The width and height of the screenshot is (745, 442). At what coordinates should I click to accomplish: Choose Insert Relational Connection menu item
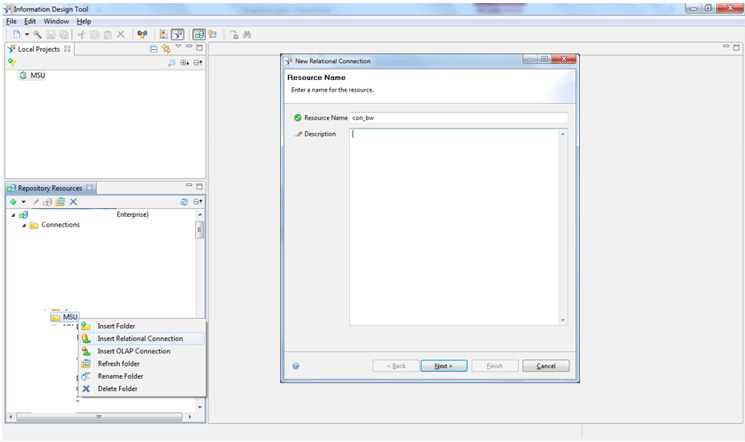142,338
